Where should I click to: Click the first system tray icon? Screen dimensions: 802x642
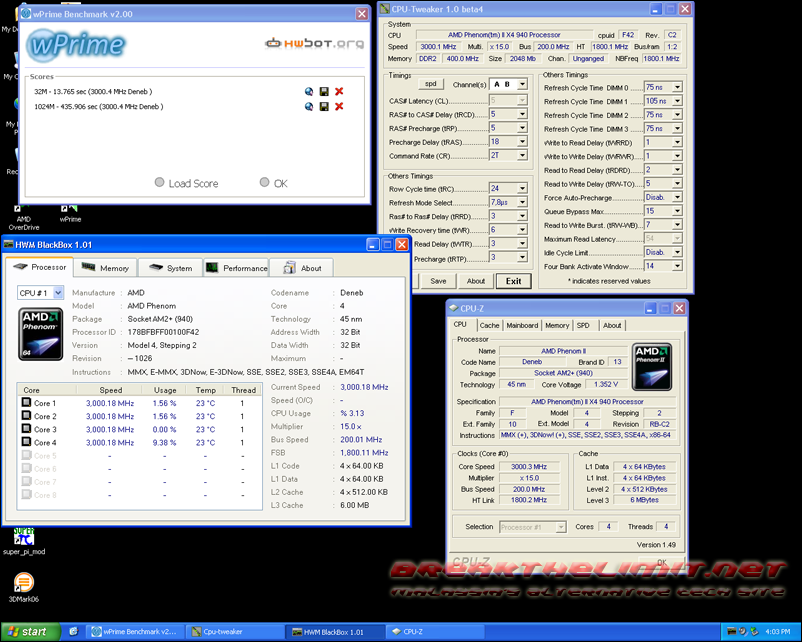[731, 632]
